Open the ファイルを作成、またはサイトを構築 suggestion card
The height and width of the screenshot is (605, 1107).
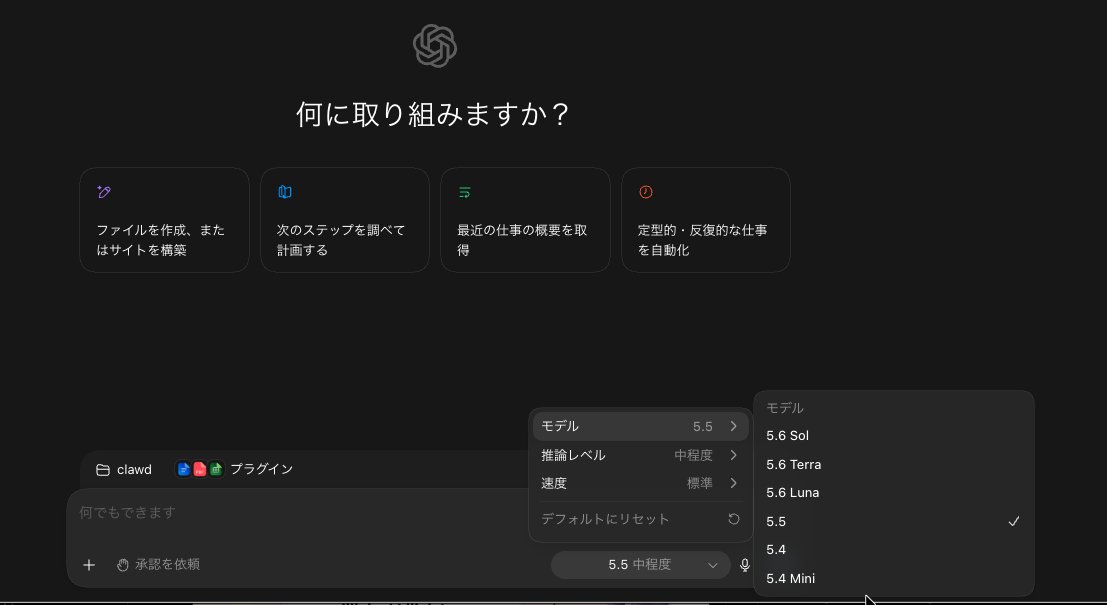(x=164, y=220)
